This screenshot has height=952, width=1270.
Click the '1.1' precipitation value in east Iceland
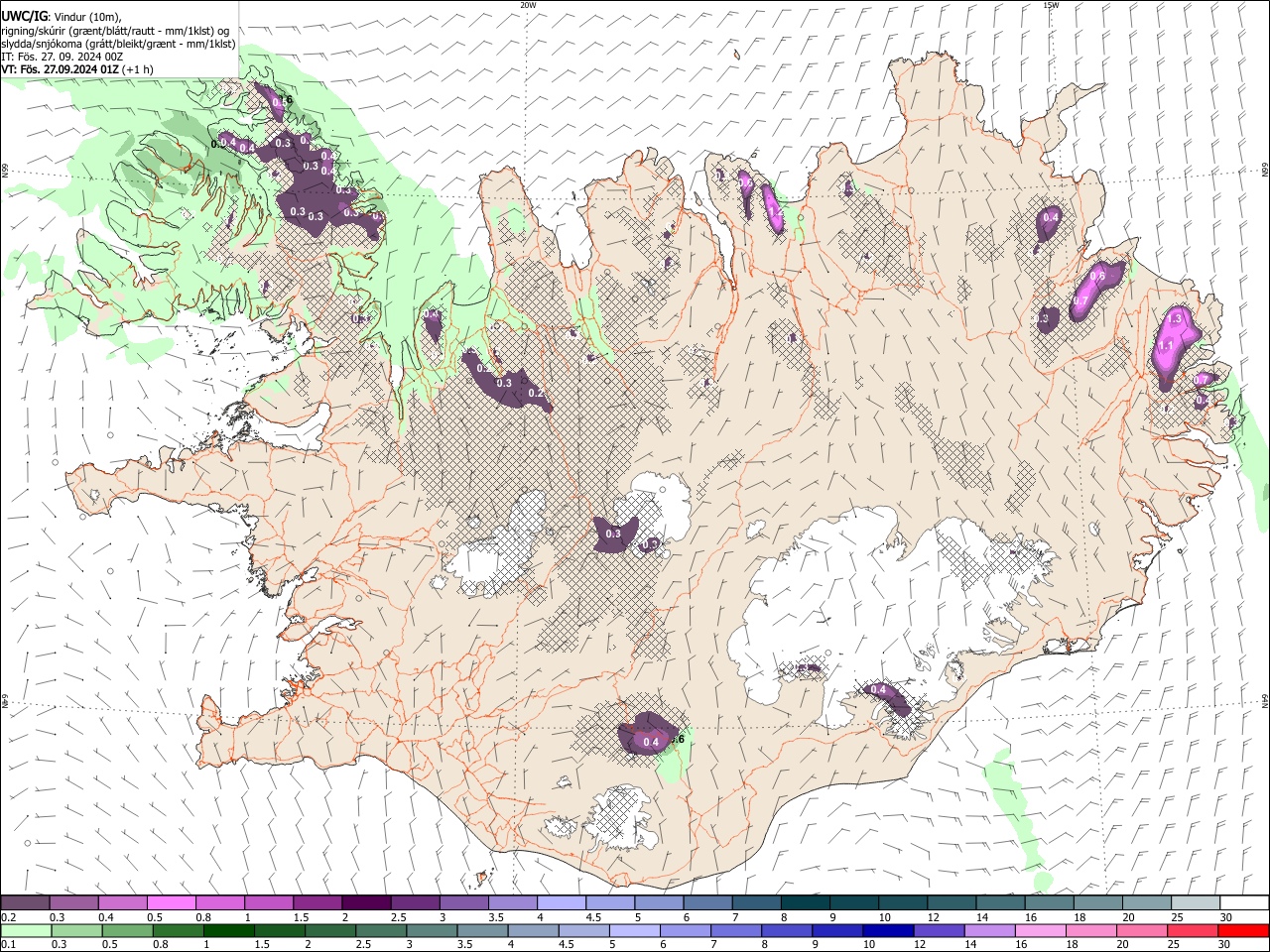pos(1166,345)
